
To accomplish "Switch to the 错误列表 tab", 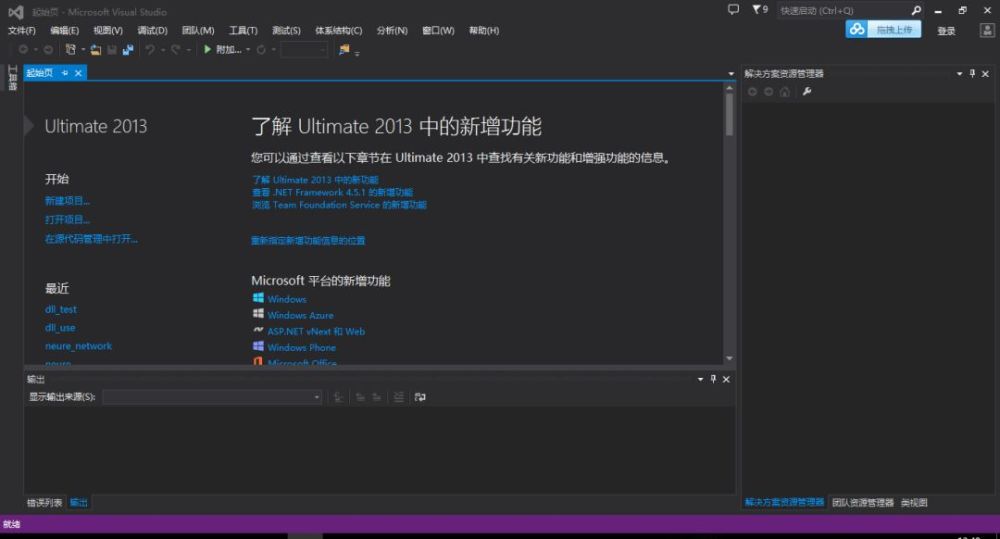I will coord(44,502).
